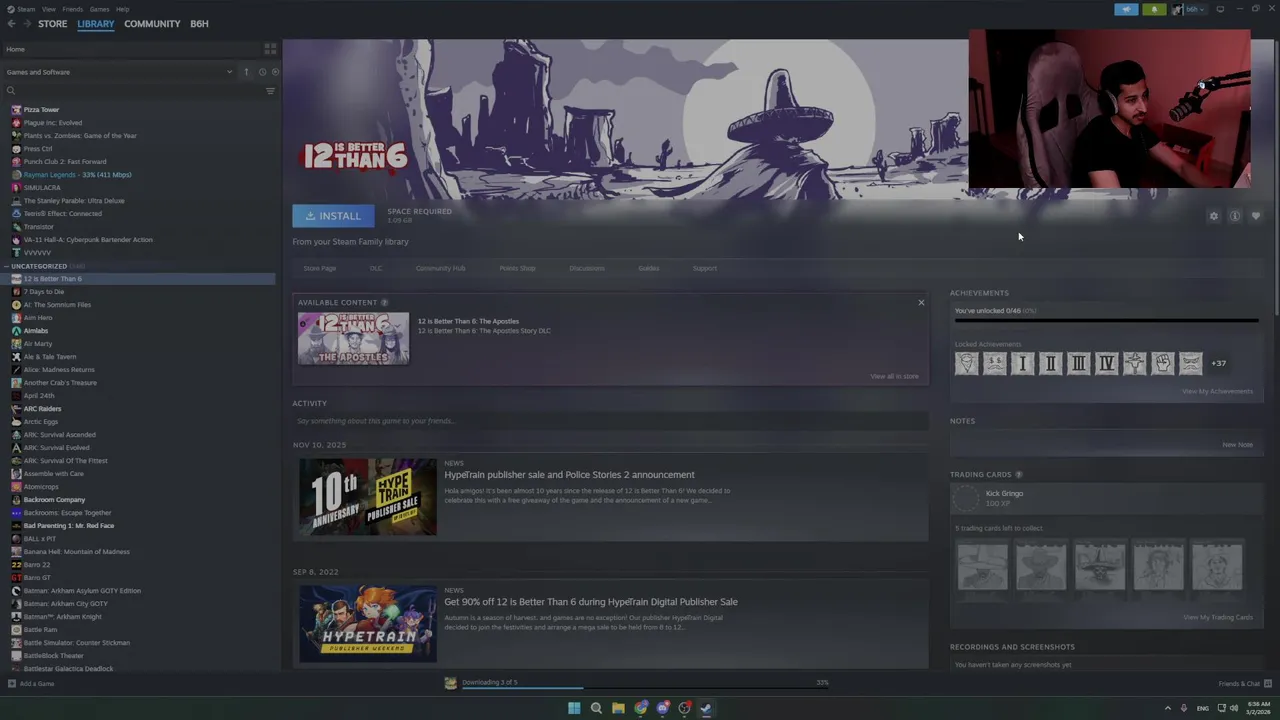Open Library Home
This screenshot has height=720, width=1280.
16,49
